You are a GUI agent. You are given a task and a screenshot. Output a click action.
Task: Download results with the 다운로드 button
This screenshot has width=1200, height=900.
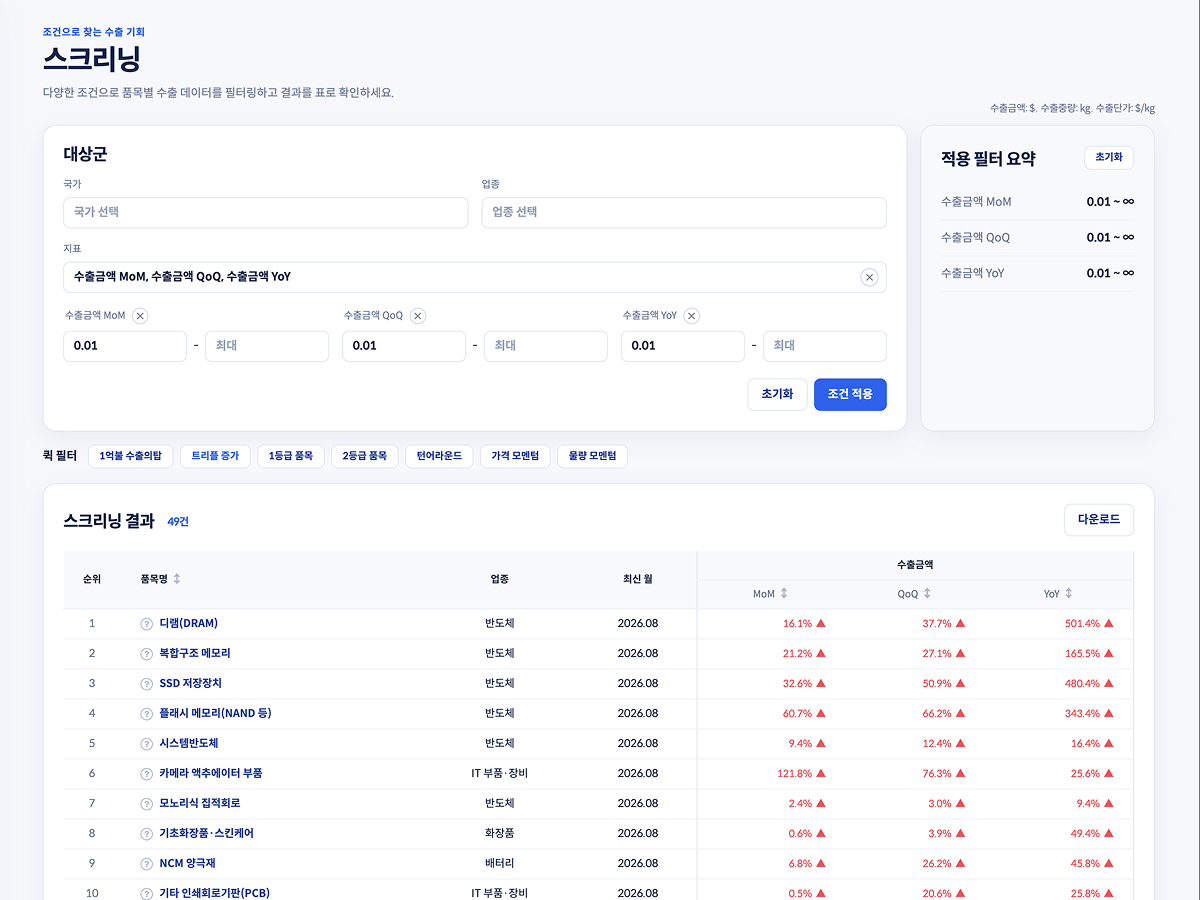[1099, 520]
